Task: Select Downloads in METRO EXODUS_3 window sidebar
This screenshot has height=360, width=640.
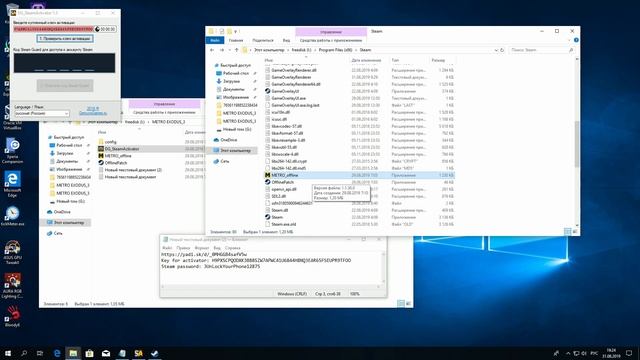Action: tap(65, 153)
